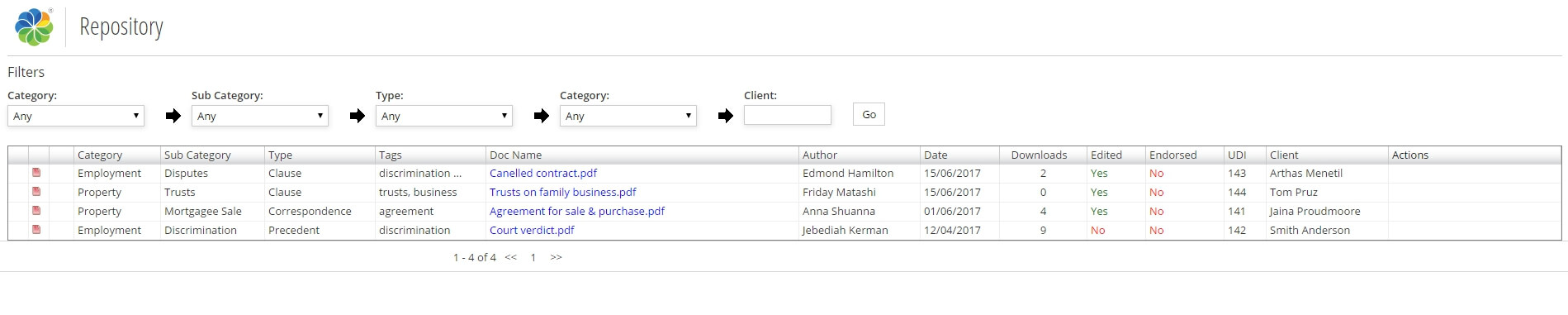Image resolution: width=1568 pixels, height=315 pixels.
Task: Click arrow icon before Client field
Action: click(x=725, y=116)
